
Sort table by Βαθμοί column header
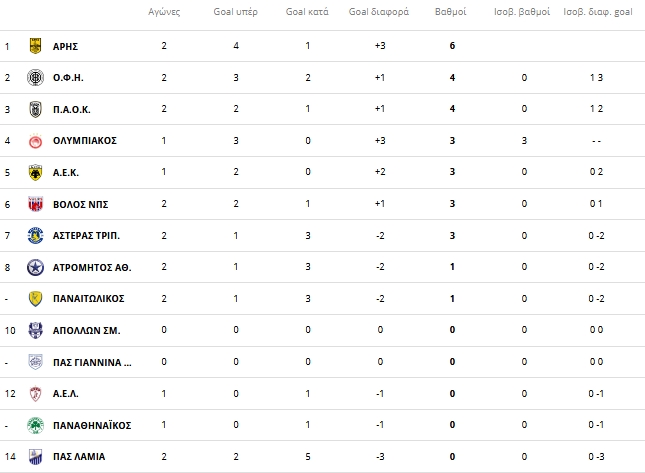[x=450, y=12]
